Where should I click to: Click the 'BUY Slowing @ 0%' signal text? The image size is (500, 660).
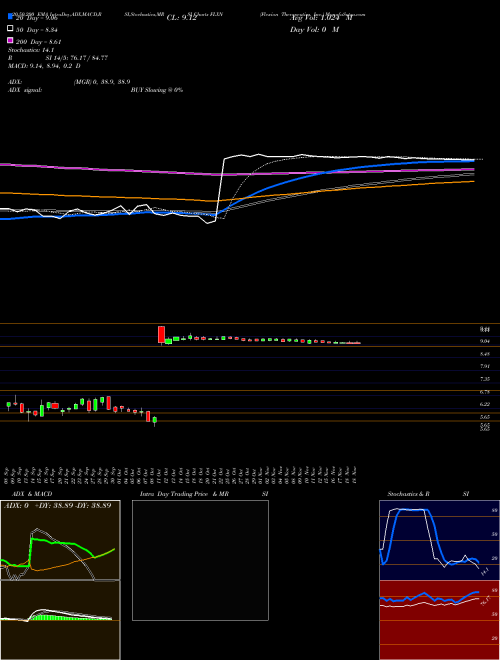click(x=157, y=90)
